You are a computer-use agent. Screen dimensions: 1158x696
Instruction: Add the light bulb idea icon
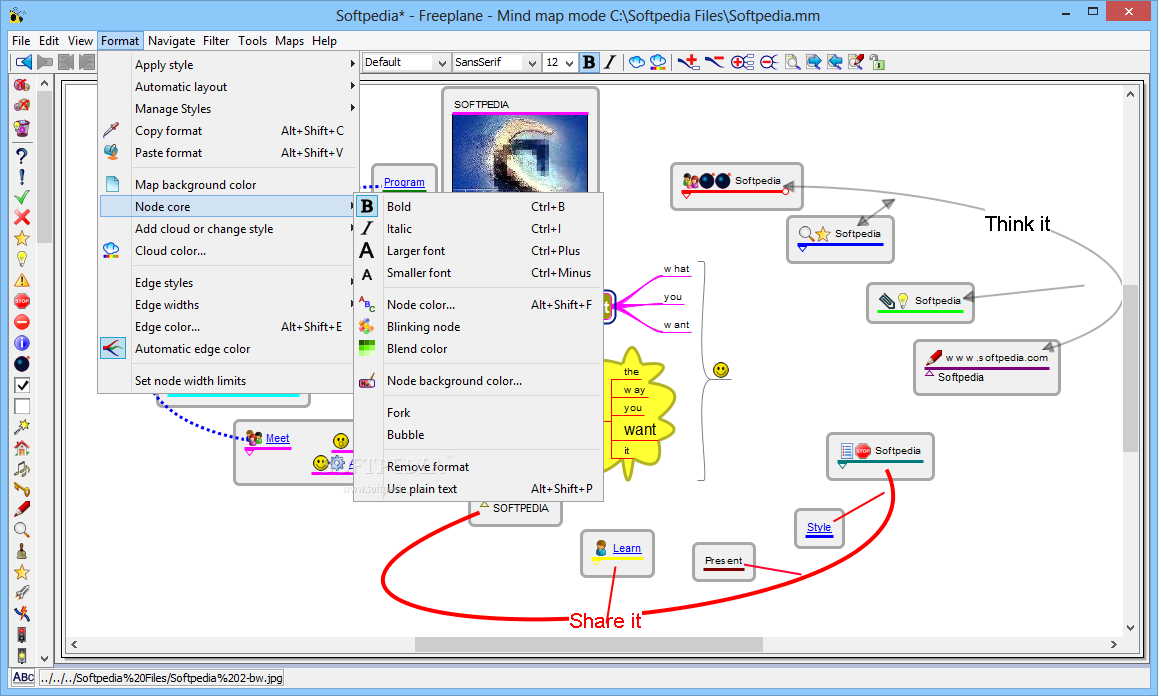coord(22,259)
